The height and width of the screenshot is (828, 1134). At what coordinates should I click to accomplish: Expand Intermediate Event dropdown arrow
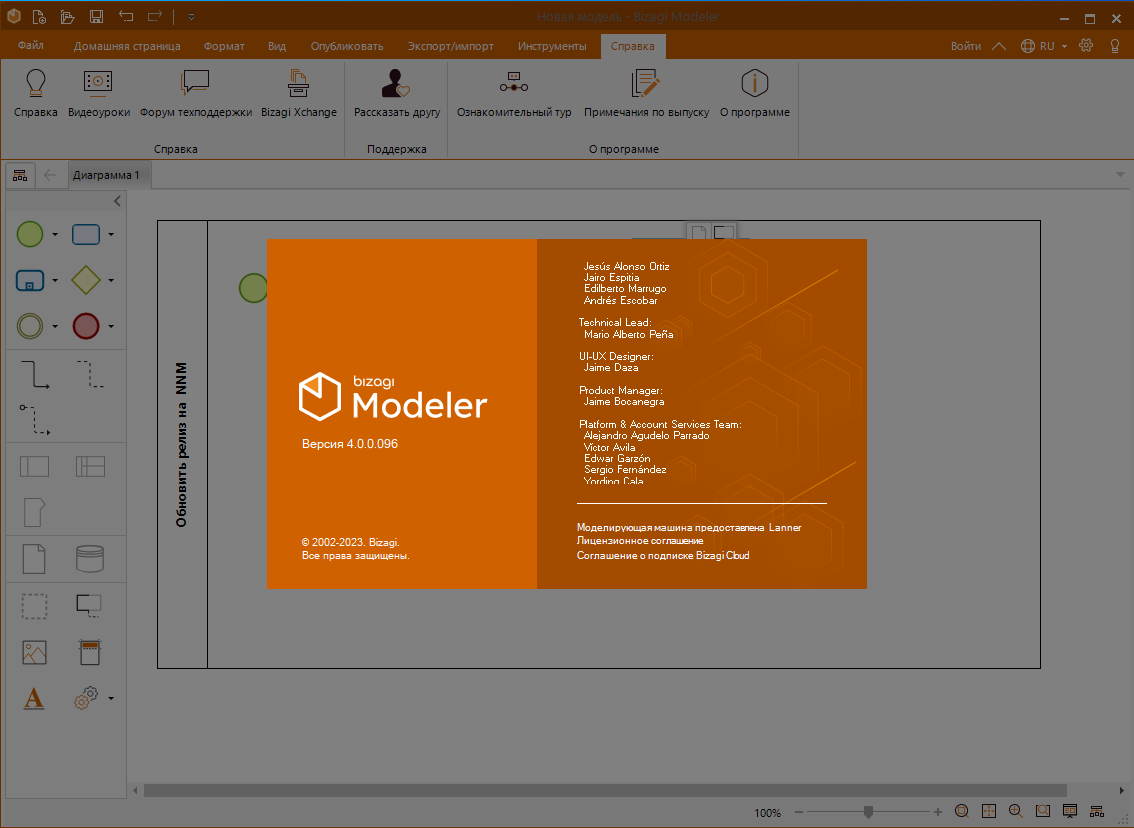click(55, 326)
